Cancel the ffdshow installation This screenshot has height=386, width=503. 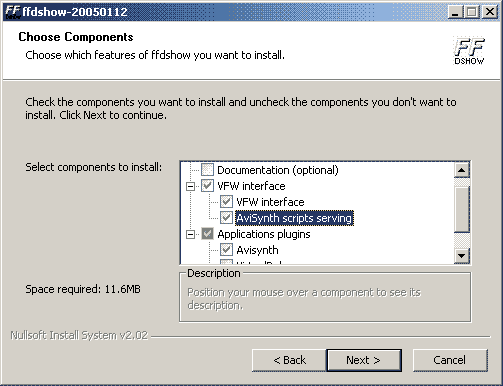click(x=450, y=360)
